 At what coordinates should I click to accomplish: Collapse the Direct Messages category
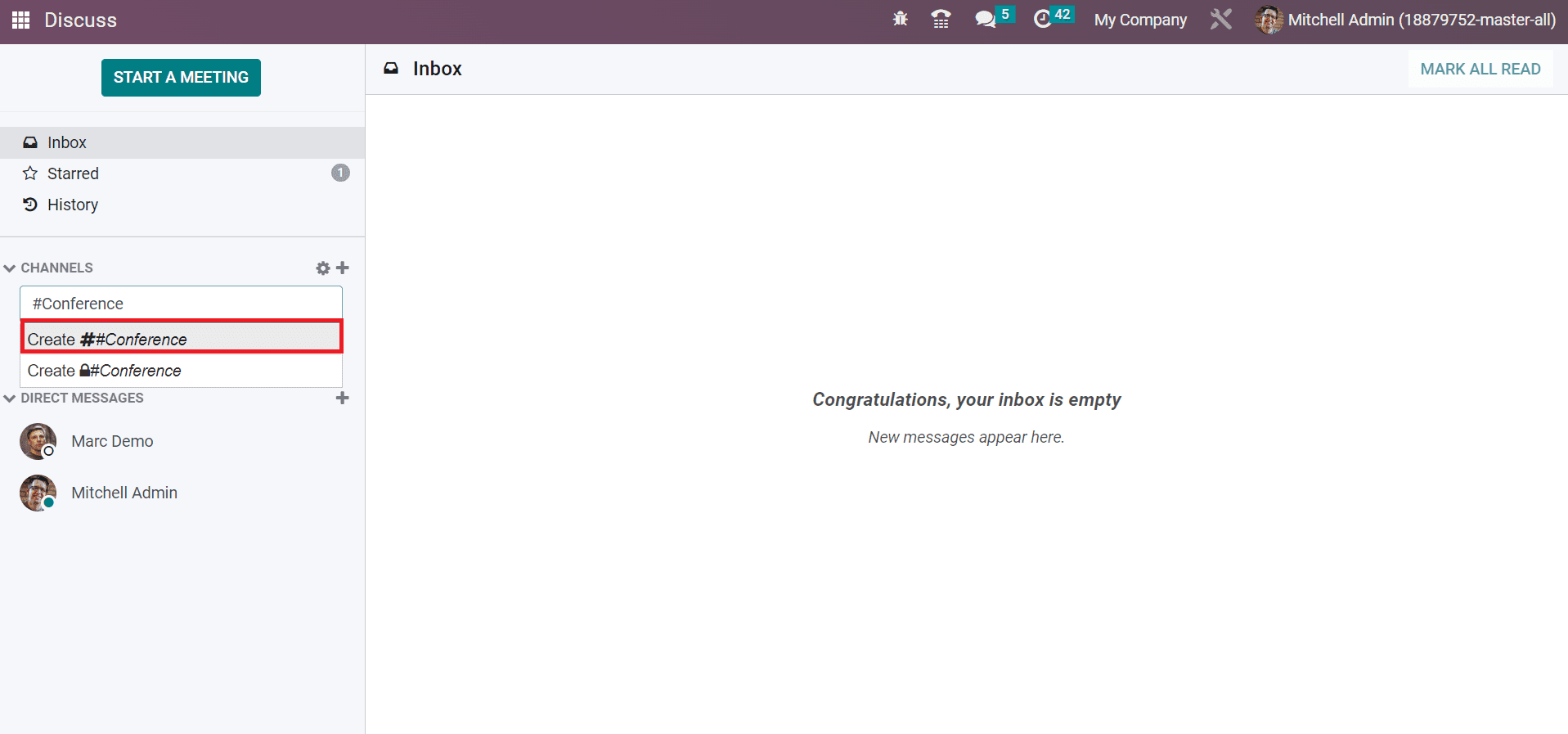point(74,398)
